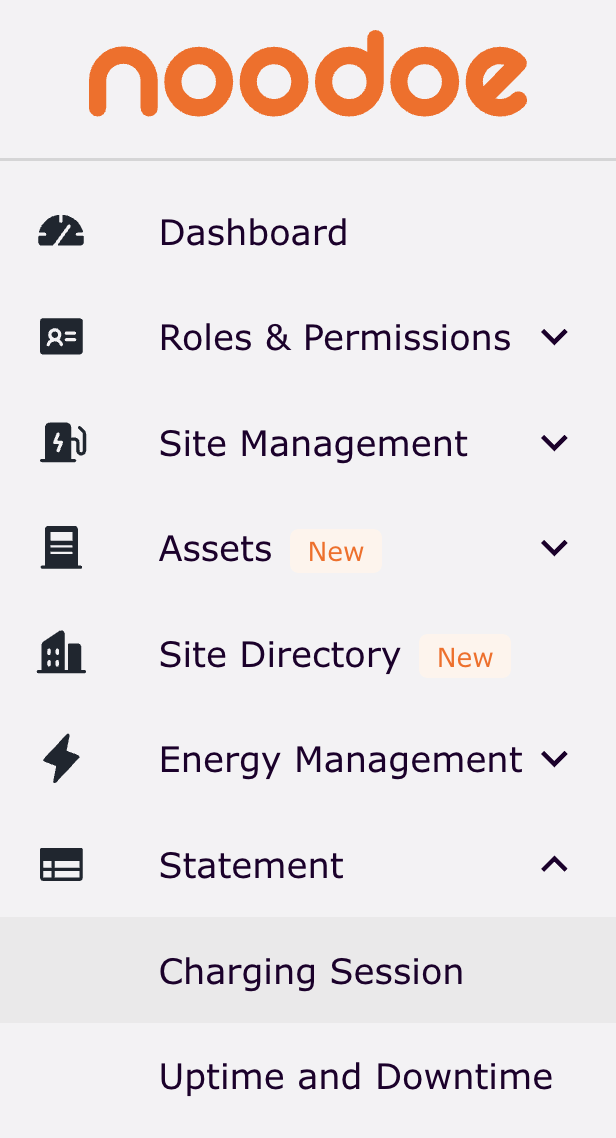
Task: Click the Noodoe logo
Action: click(x=308, y=76)
